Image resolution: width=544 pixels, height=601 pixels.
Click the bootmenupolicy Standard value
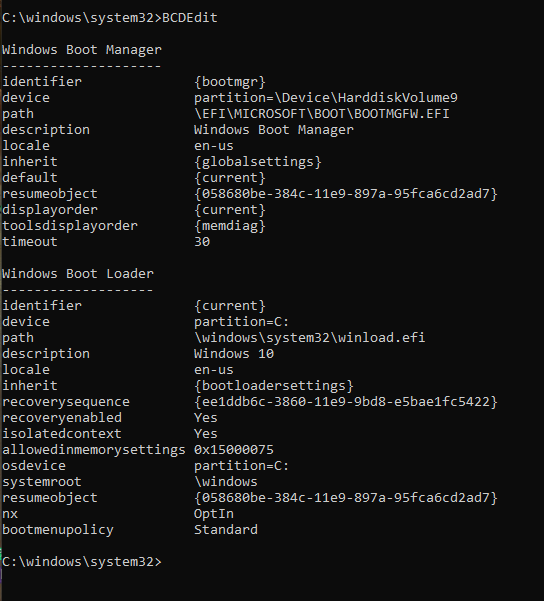(226, 530)
